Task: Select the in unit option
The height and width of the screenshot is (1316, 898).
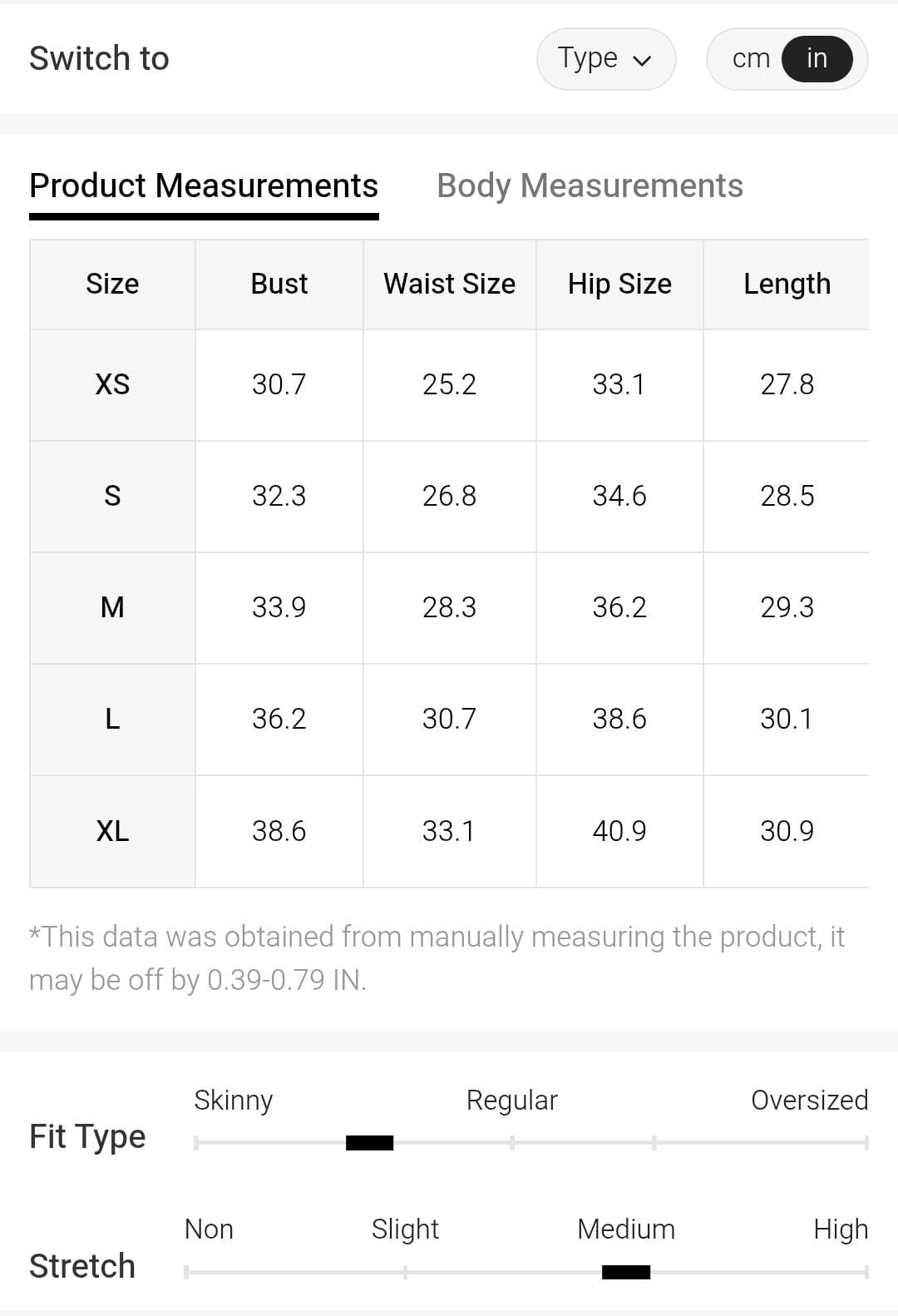Action: pos(817,59)
